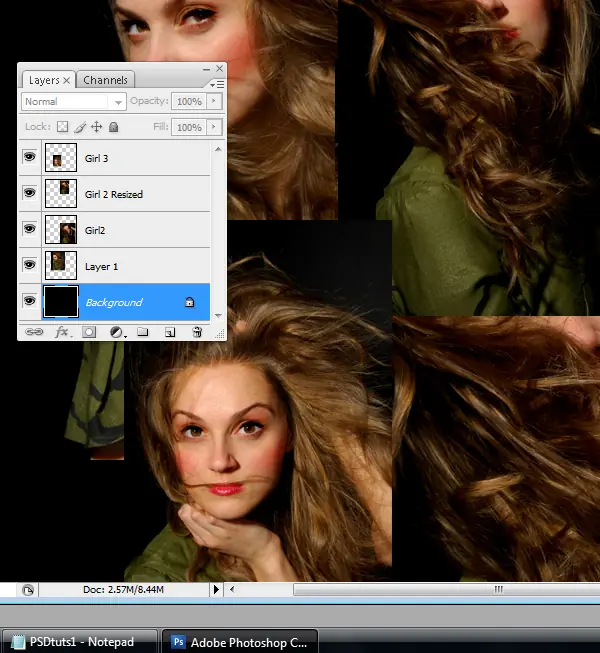Open the Opacity slider arrow
The image size is (600, 653).
[214, 102]
